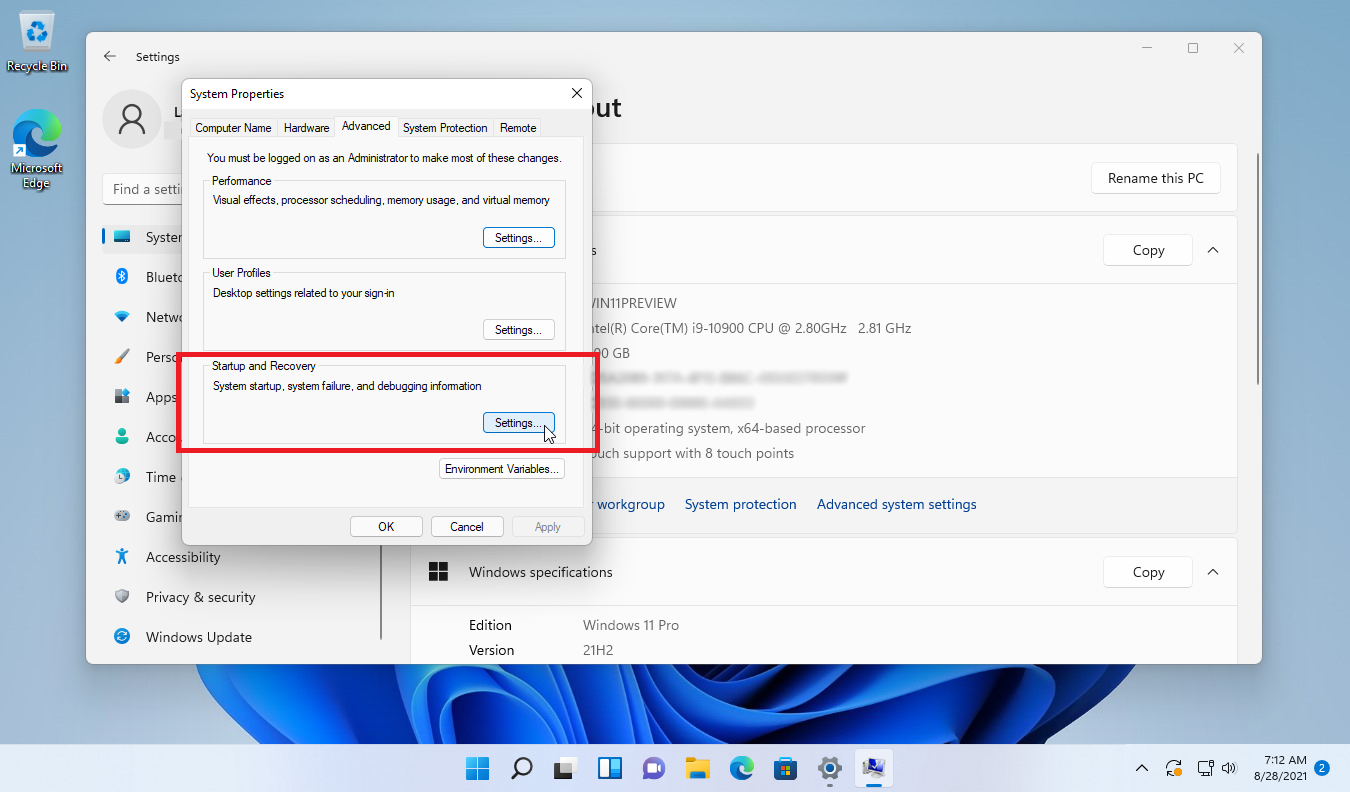This screenshot has width=1350, height=792.
Task: Click Rename this PC button
Action: (x=1156, y=178)
